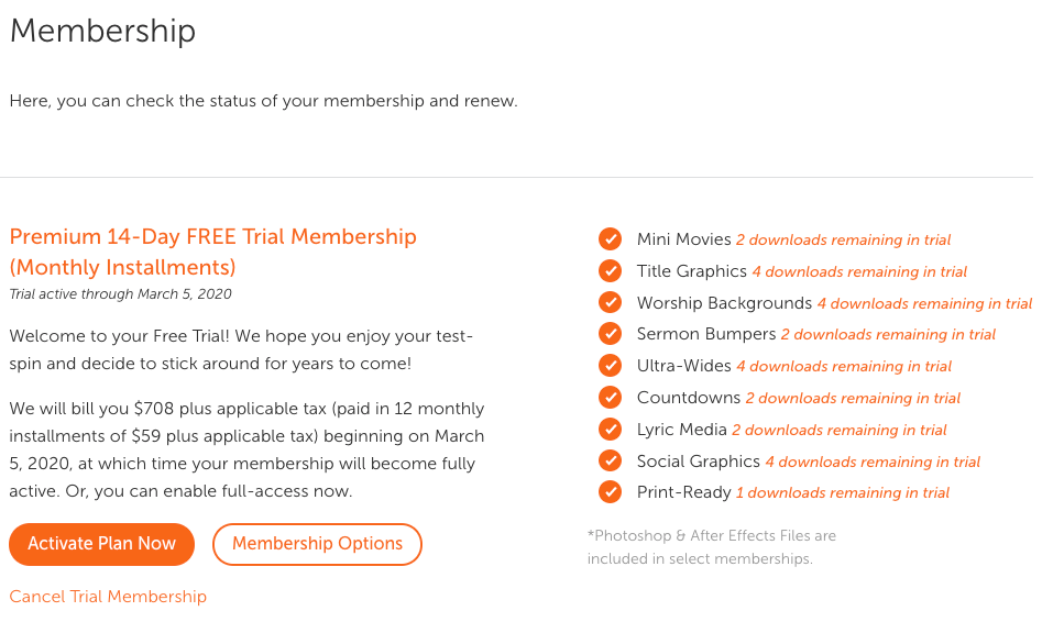The image size is (1055, 641).
Task: Open Membership Options
Action: (317, 544)
